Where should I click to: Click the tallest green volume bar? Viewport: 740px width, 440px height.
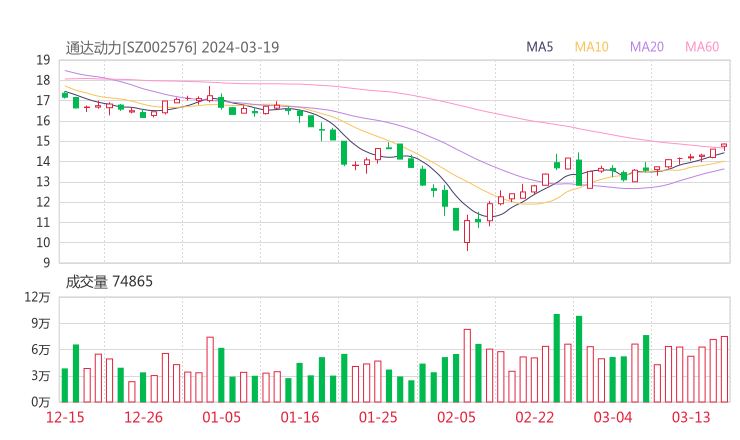coord(557,358)
